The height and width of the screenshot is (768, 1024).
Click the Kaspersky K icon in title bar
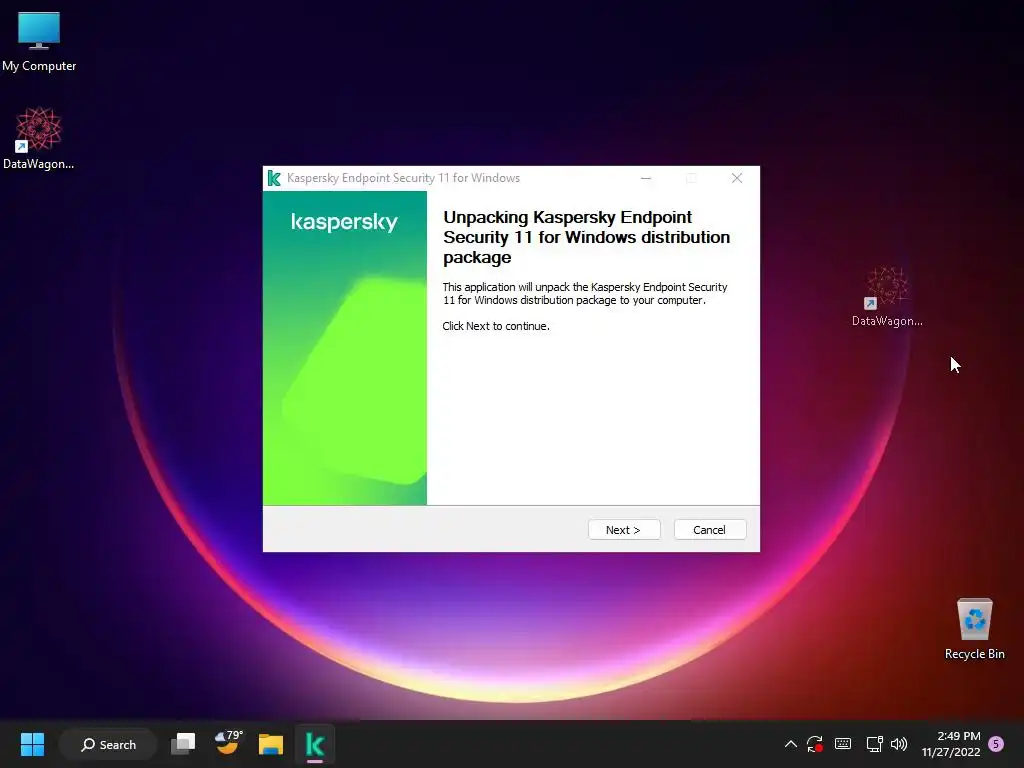(x=274, y=178)
